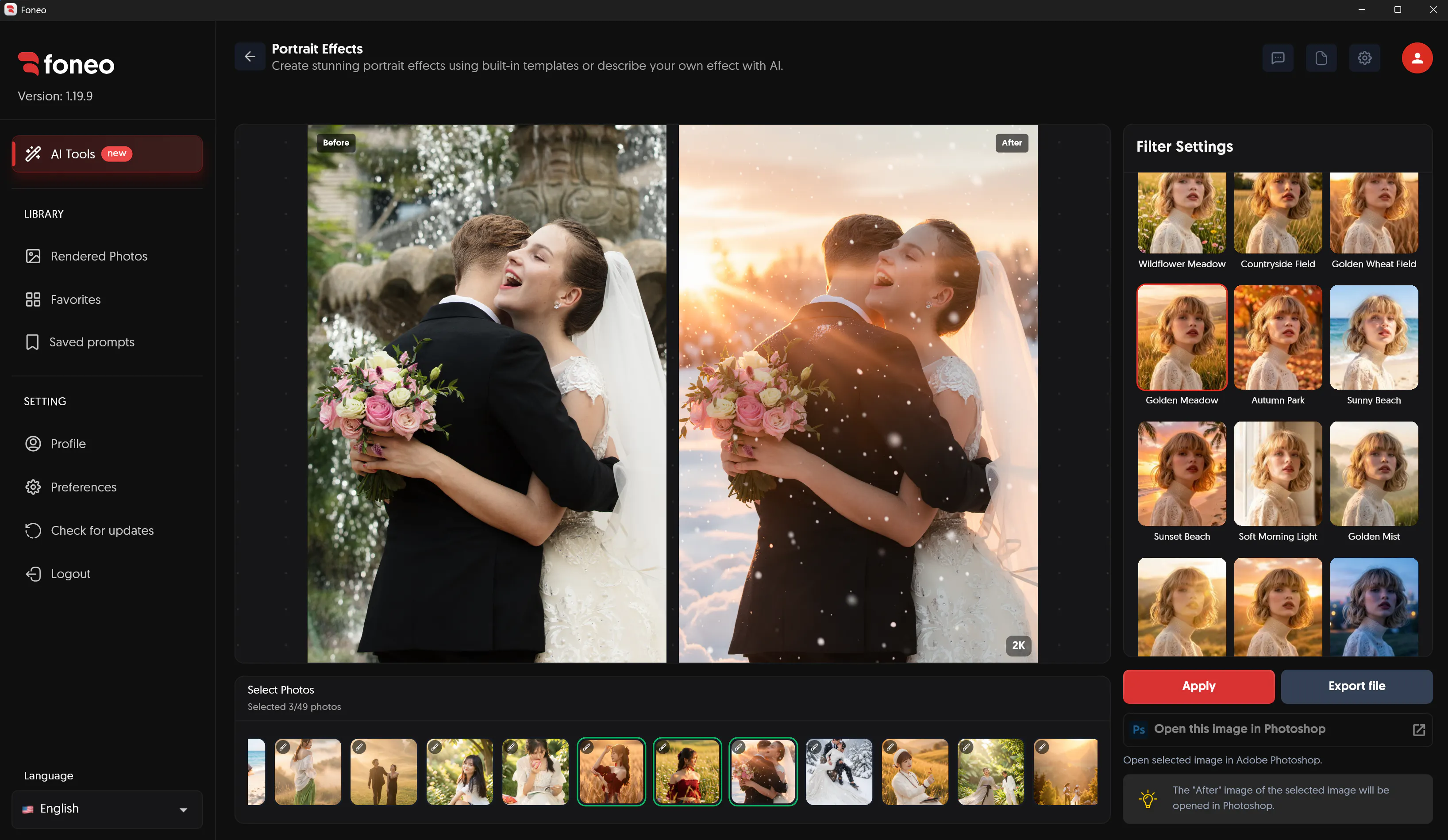Viewport: 1448px width, 840px height.
Task: Select the woman sitting in garden thumbnail
Action: tap(459, 772)
